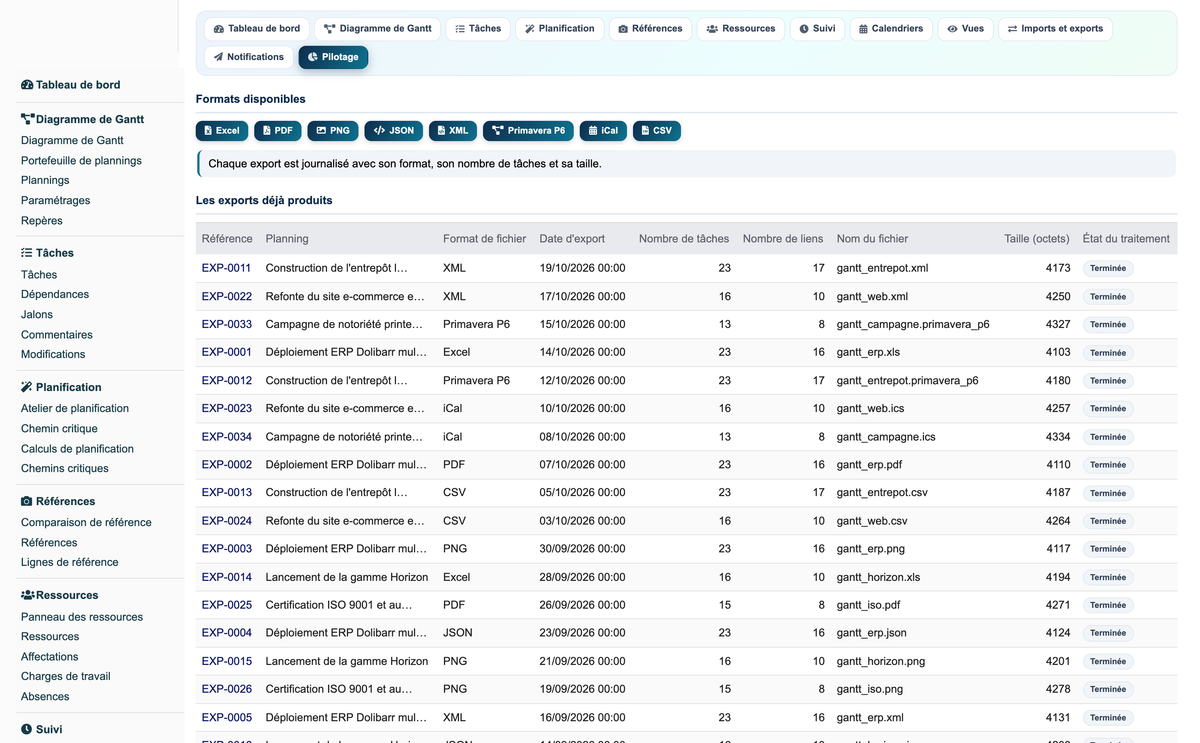Go to Affectations in sidebar

pos(50,657)
